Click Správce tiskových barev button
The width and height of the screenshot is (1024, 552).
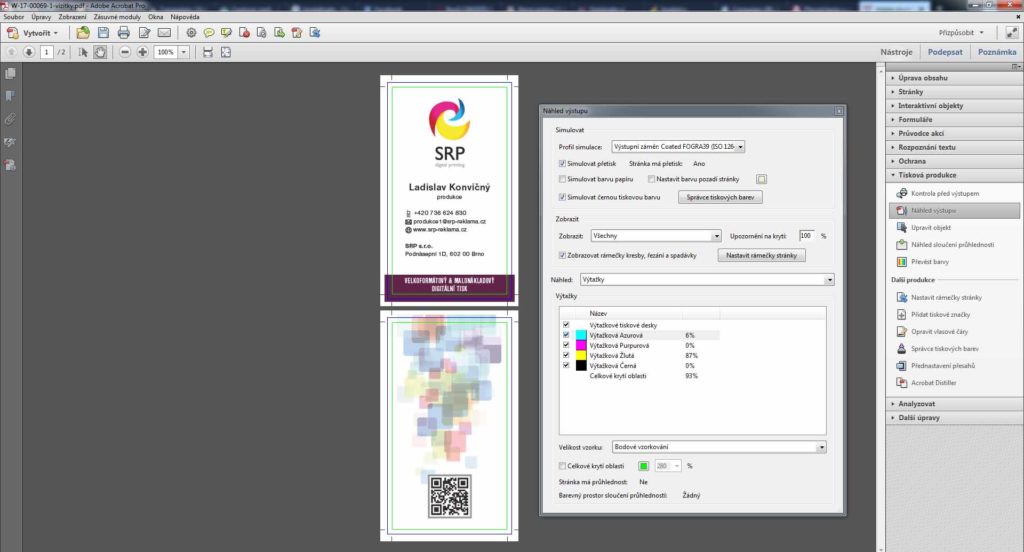coord(720,197)
